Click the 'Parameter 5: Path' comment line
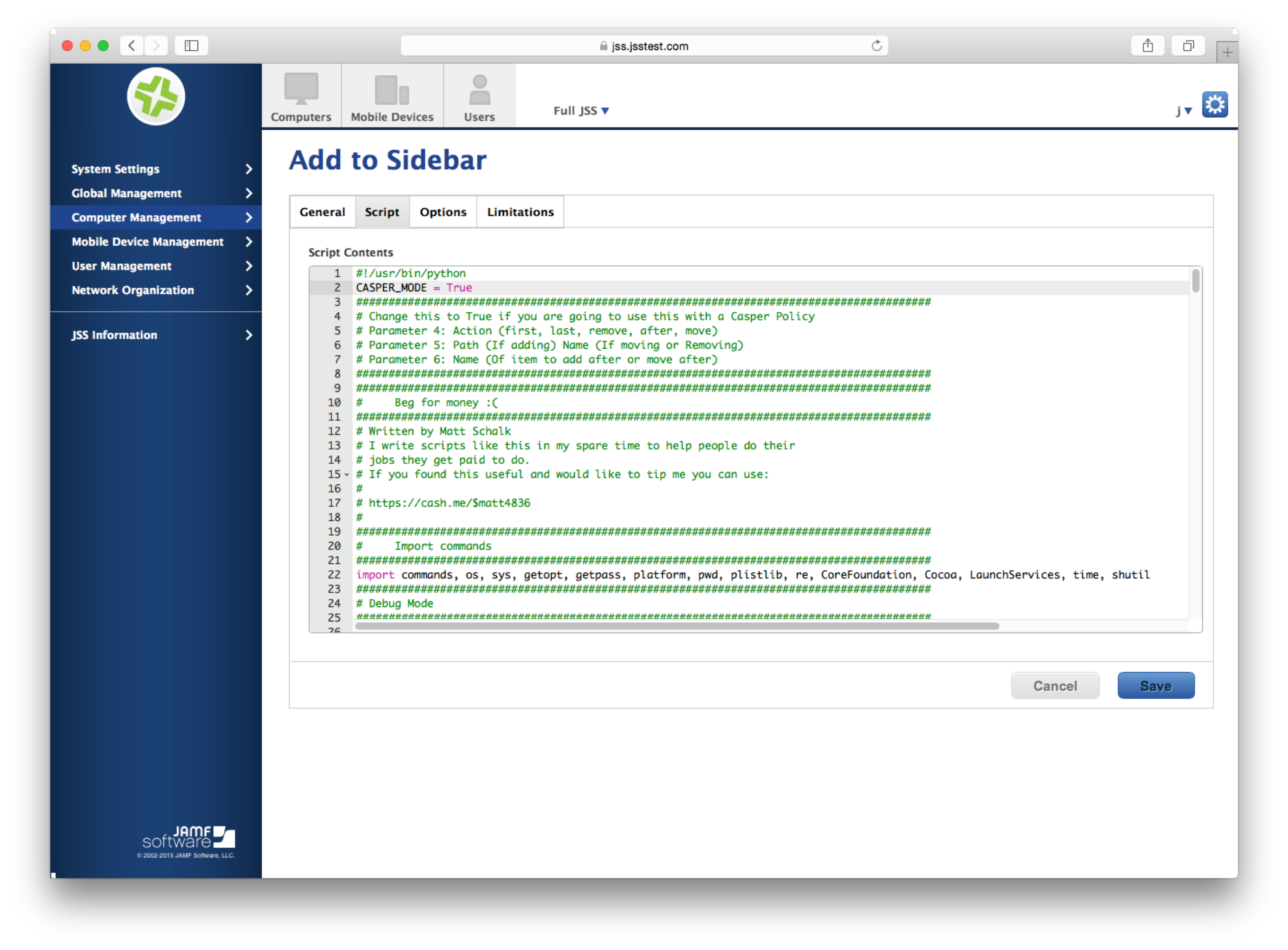The image size is (1288, 950). [x=550, y=345]
